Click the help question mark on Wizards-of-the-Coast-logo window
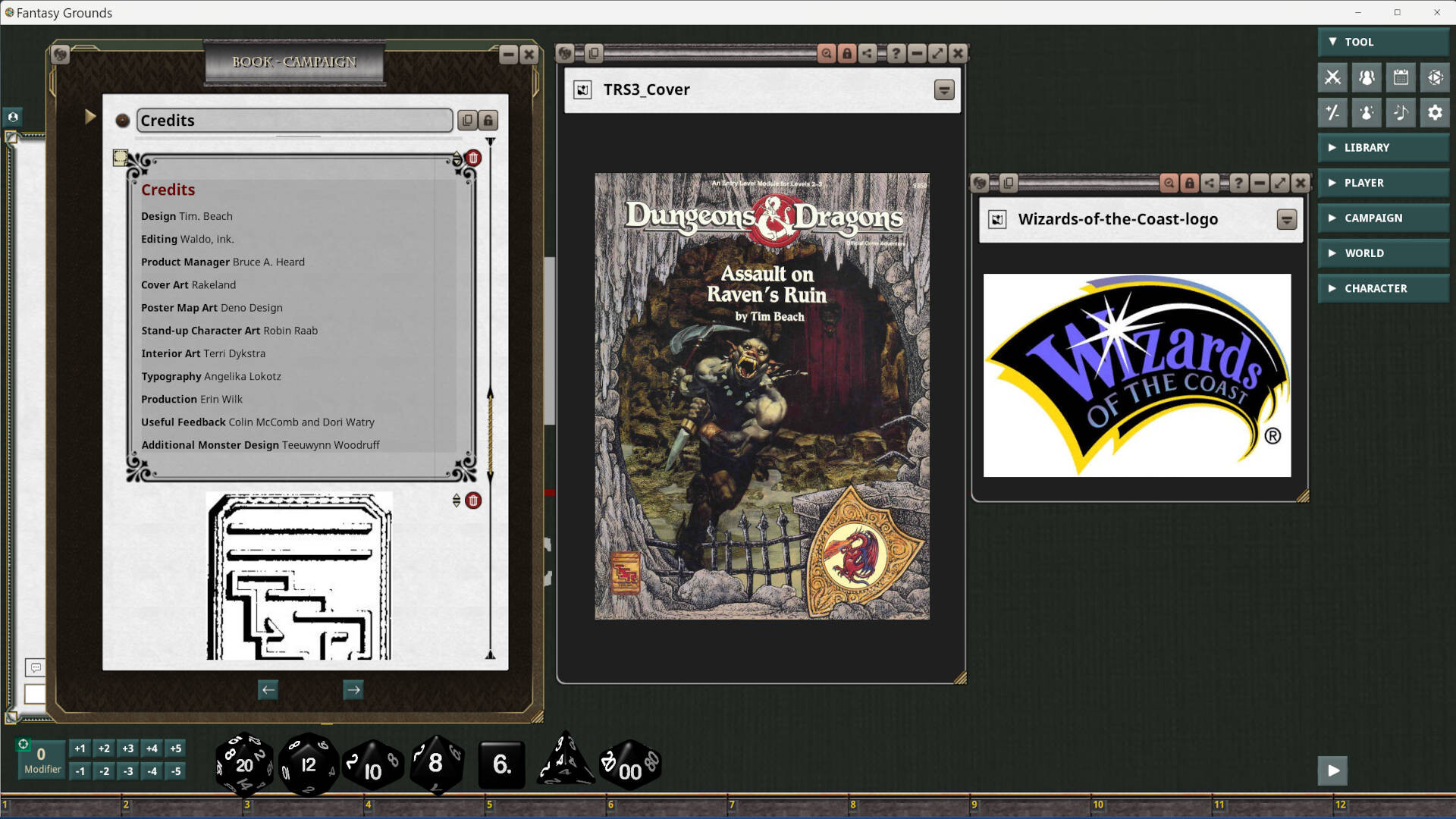Viewport: 1456px width, 819px height. tap(1239, 183)
